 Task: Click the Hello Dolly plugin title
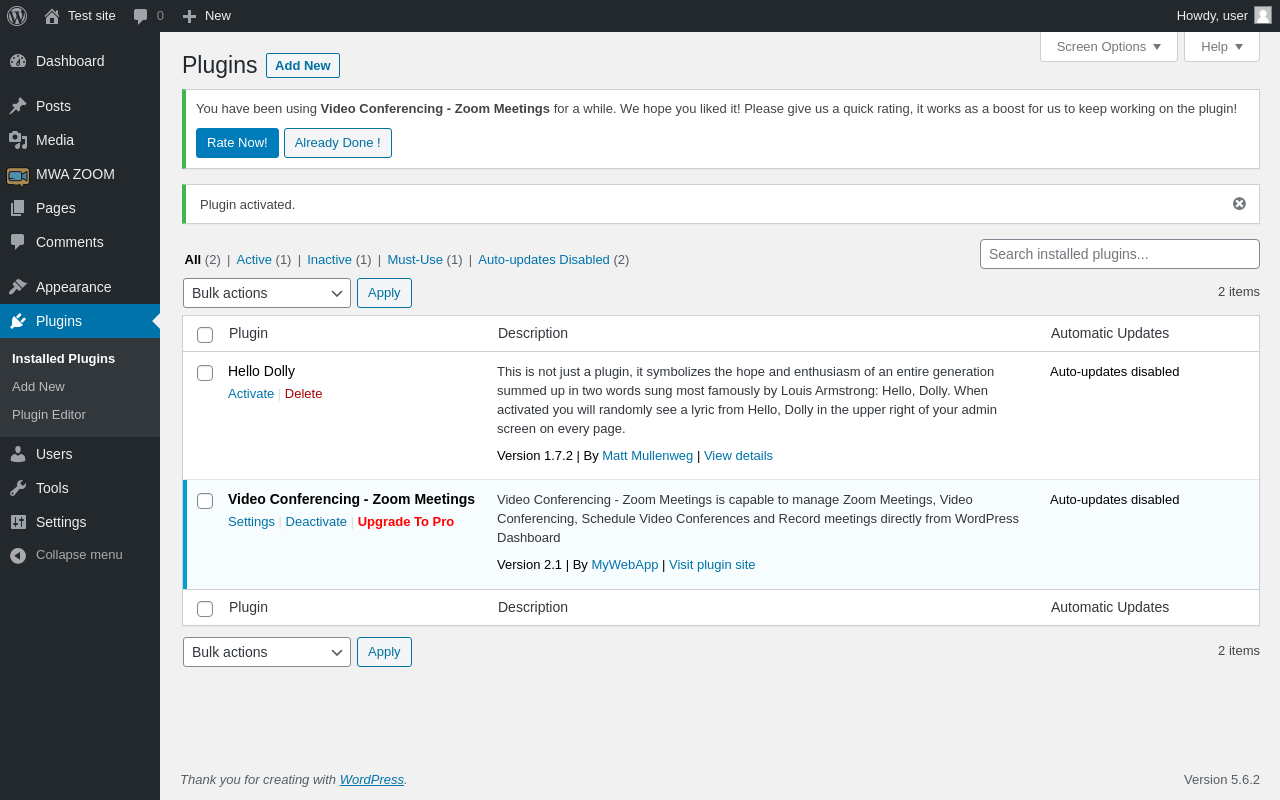[x=261, y=371]
